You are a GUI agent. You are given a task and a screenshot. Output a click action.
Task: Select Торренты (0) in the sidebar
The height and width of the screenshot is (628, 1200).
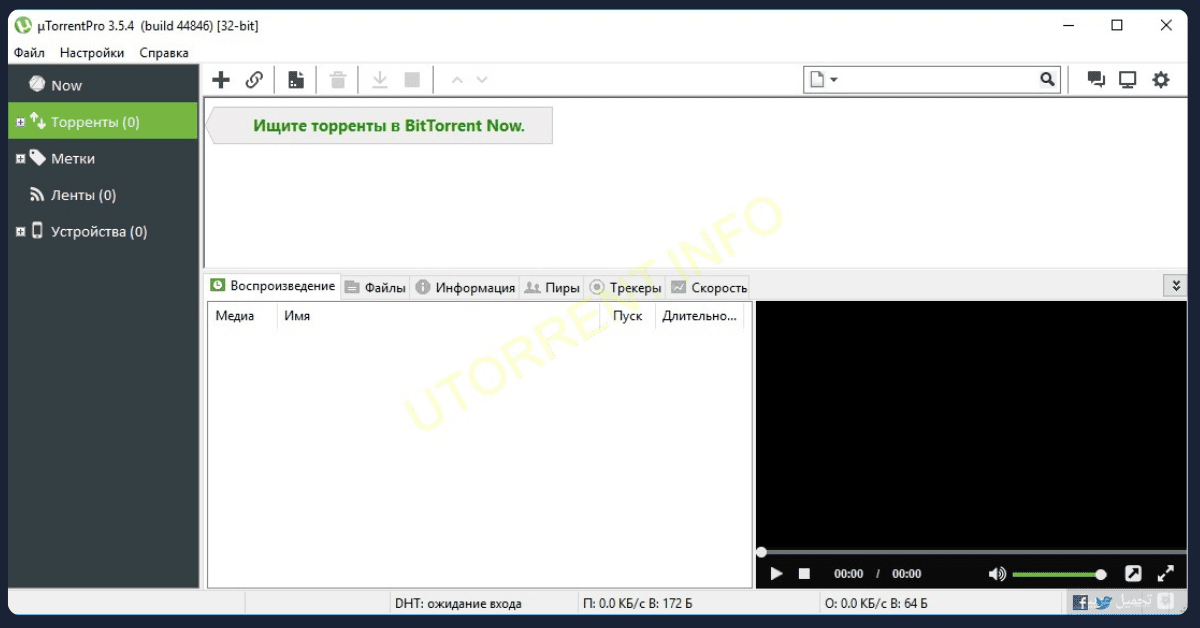pyautogui.click(x=103, y=122)
